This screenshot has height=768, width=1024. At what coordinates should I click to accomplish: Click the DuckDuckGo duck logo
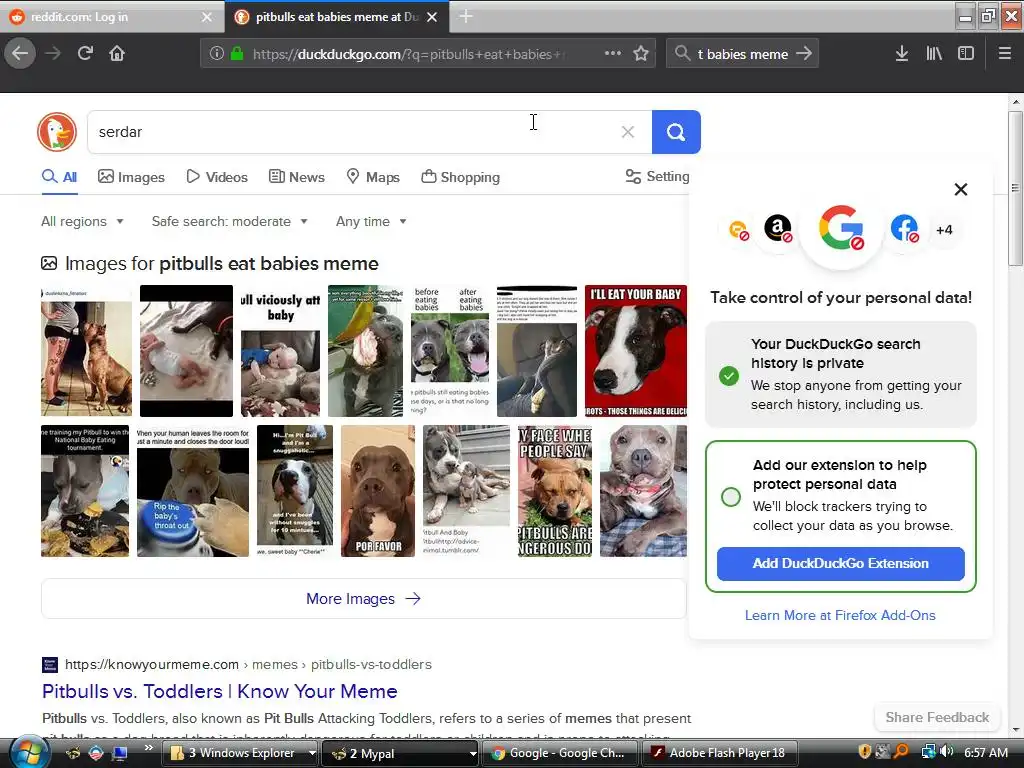tap(57, 132)
